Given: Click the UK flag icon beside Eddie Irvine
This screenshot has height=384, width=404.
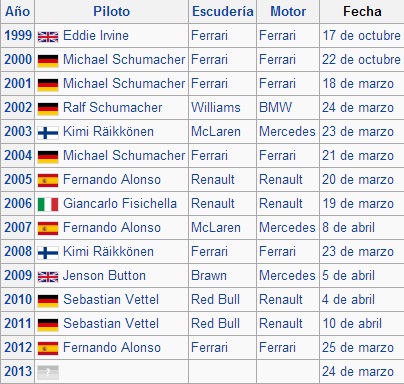Looking at the screenshot, I should 48,36.
